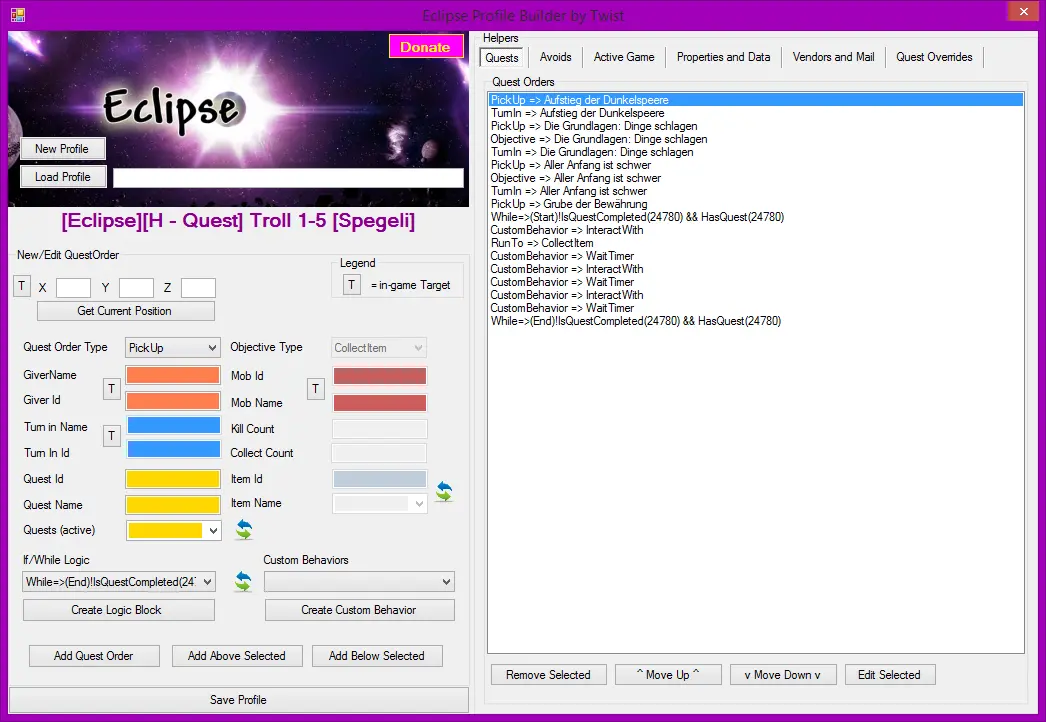Screen dimensions: 1046x722
Task: Click the T button in the Legend box
Action: pos(352,285)
